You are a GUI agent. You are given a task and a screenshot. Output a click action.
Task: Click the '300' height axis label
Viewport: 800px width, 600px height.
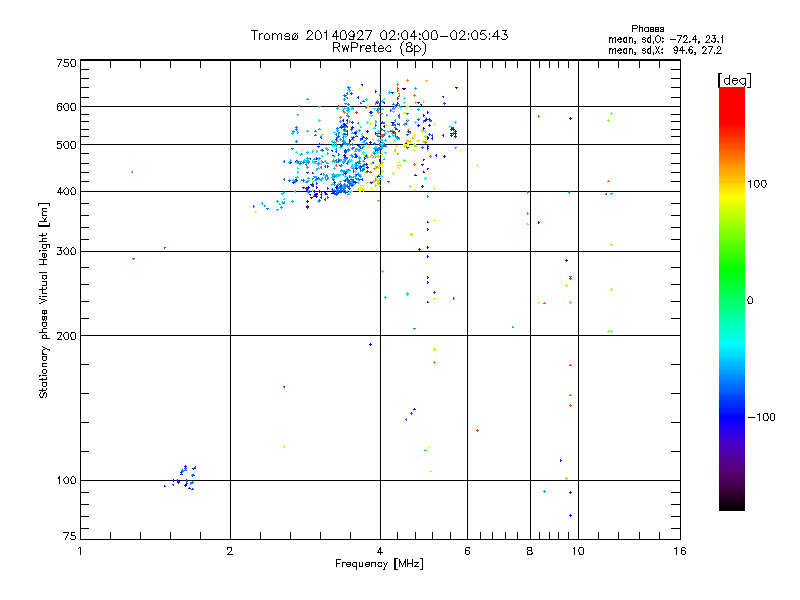coord(66,252)
